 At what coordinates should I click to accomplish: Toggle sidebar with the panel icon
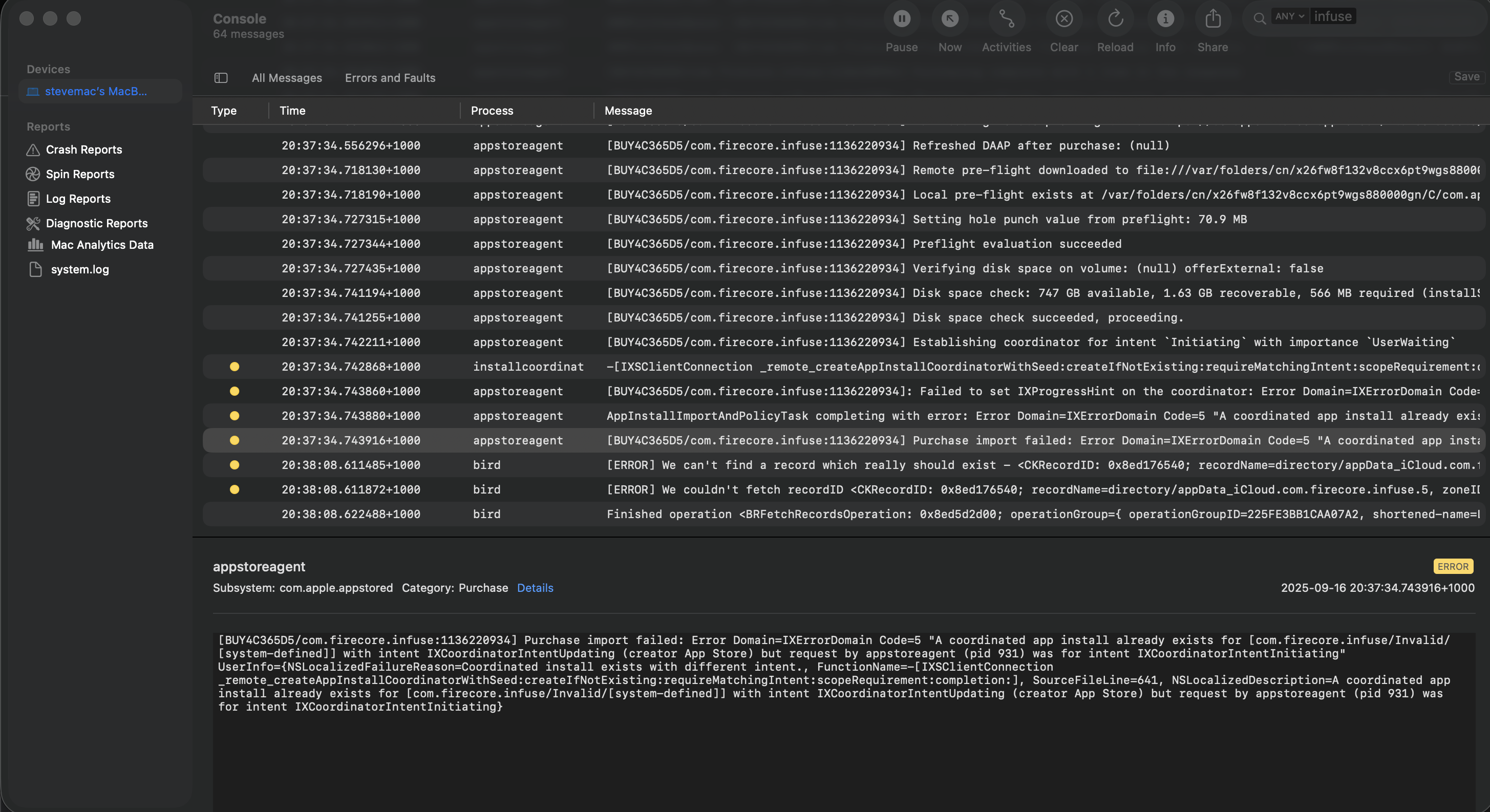coord(221,77)
